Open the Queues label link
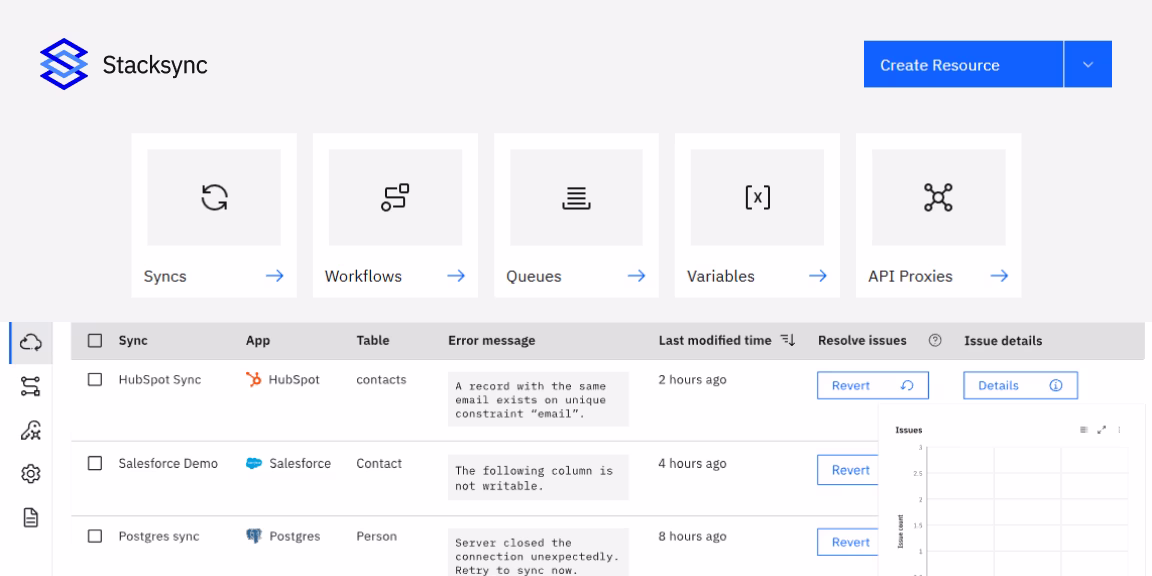The height and width of the screenshot is (576, 1152). tap(534, 277)
